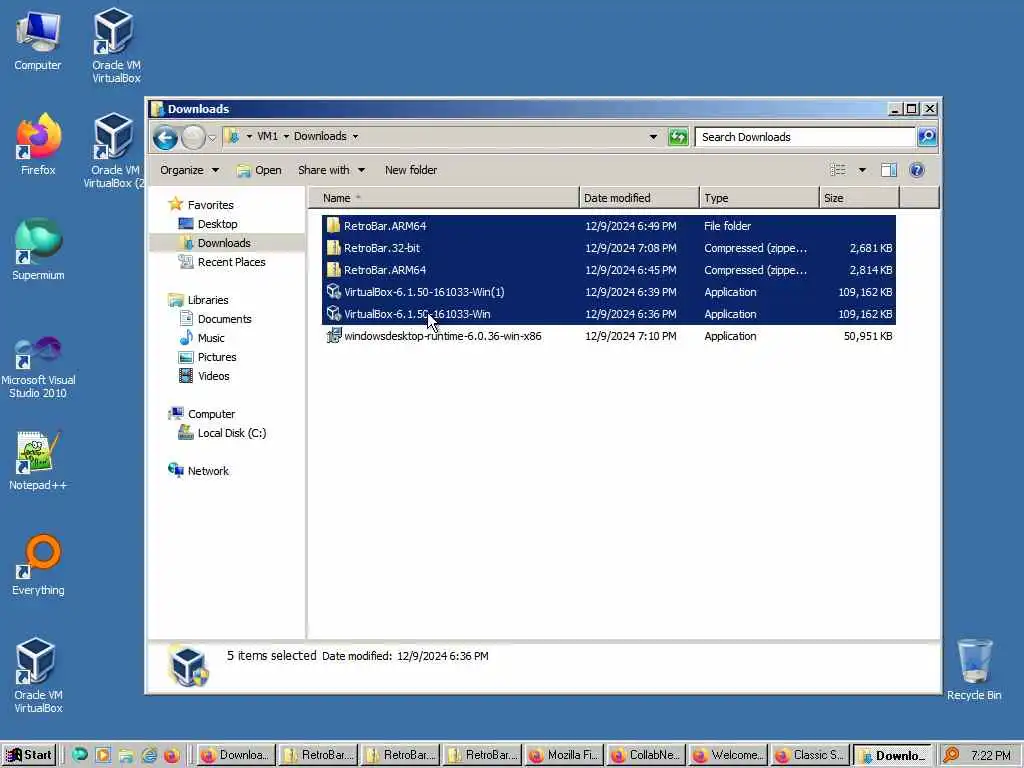Open the Recycle Bin
Image resolution: width=1024 pixels, height=768 pixels.
tap(974, 670)
